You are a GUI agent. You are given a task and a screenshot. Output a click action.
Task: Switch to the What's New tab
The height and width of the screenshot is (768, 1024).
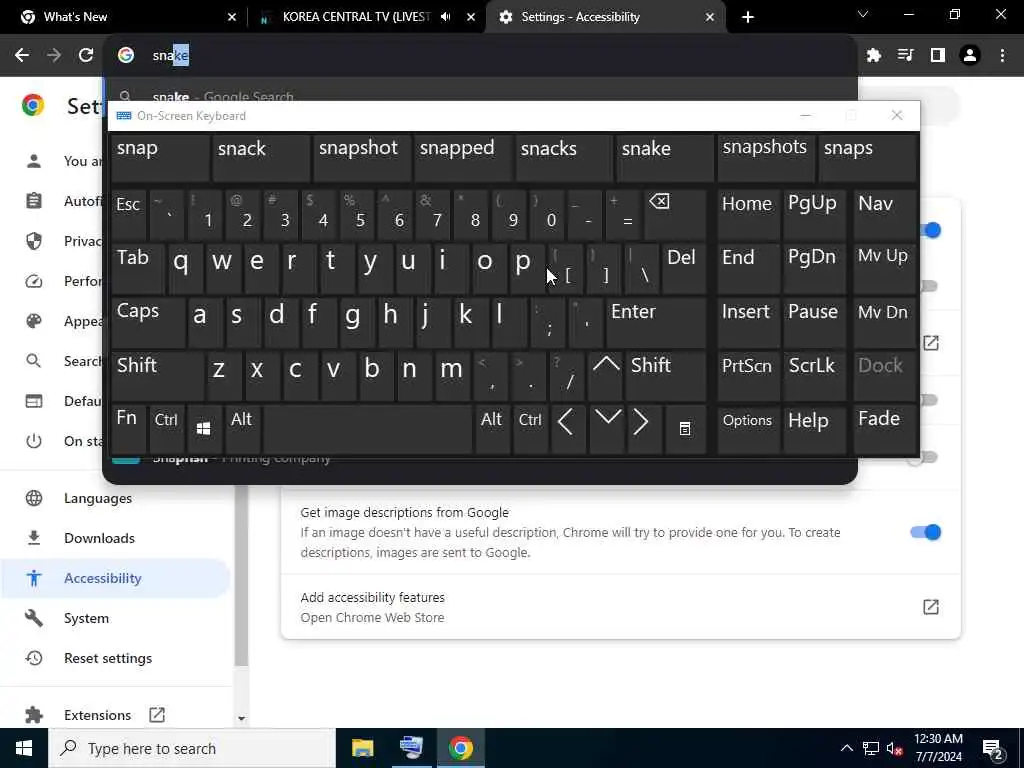(x=124, y=17)
